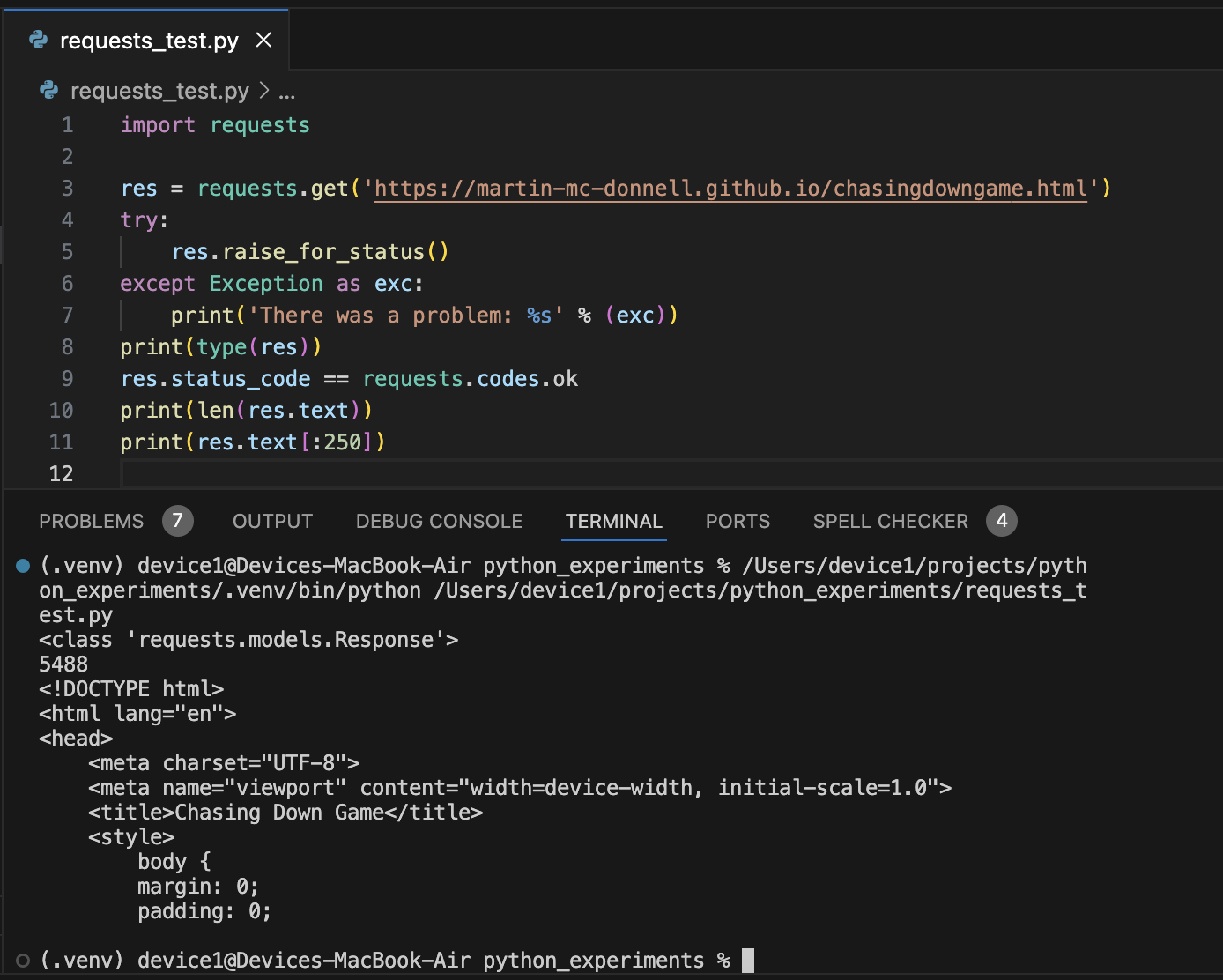Click line number 9 in the gutter
Screen dimensions: 1223x980
coord(67,379)
